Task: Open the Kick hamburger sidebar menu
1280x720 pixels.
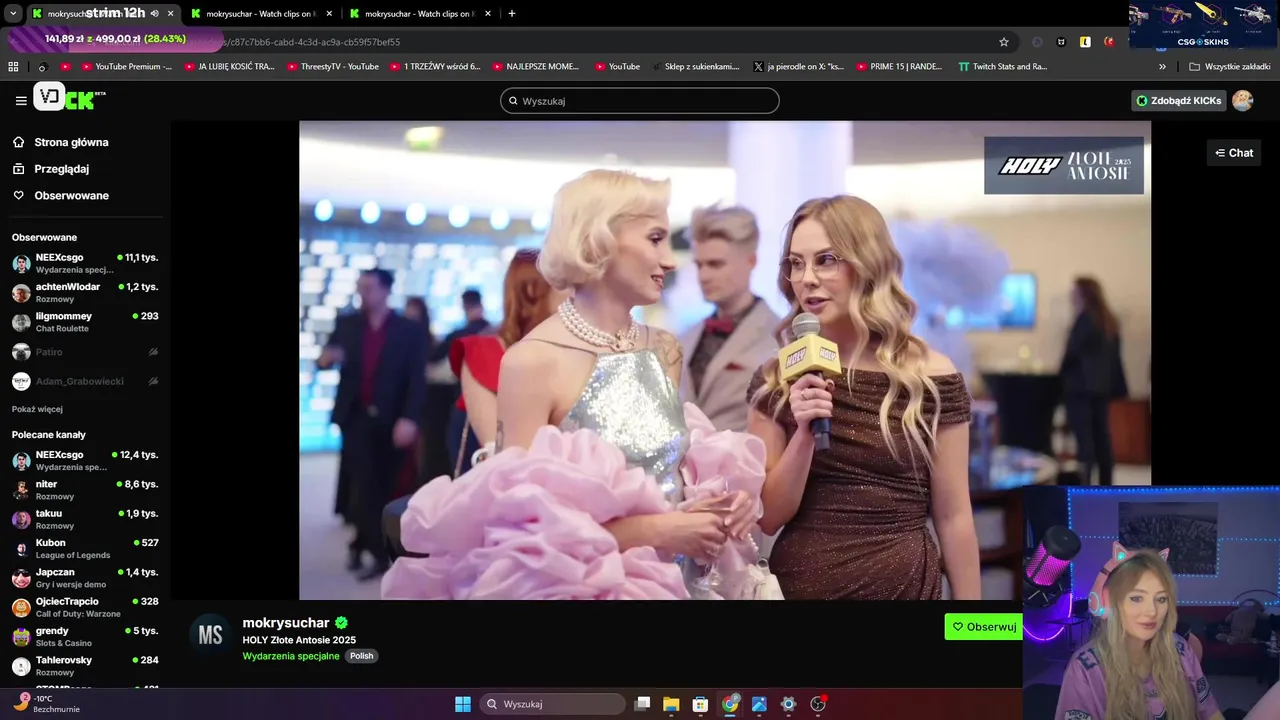Action: (21, 100)
